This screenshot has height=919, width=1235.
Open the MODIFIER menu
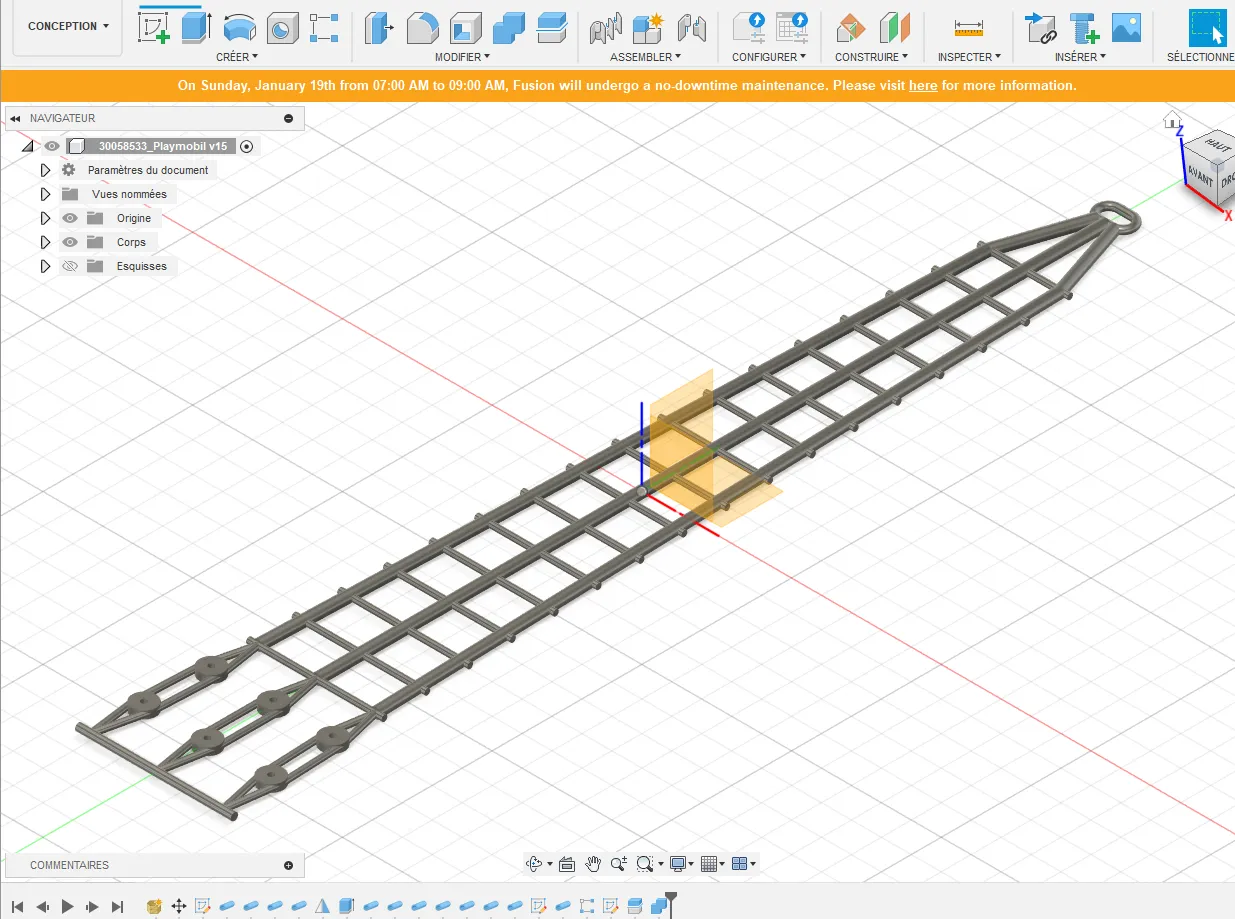(x=462, y=57)
